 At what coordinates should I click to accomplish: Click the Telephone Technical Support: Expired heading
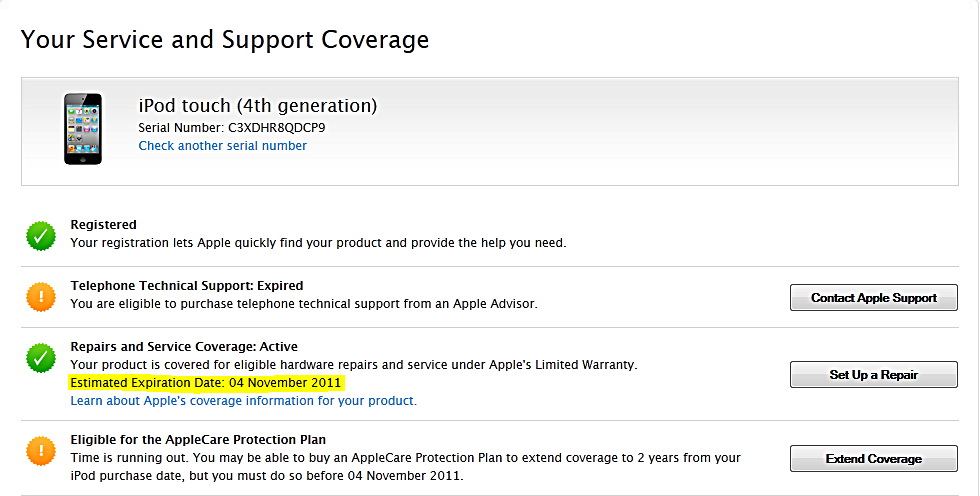pos(186,286)
